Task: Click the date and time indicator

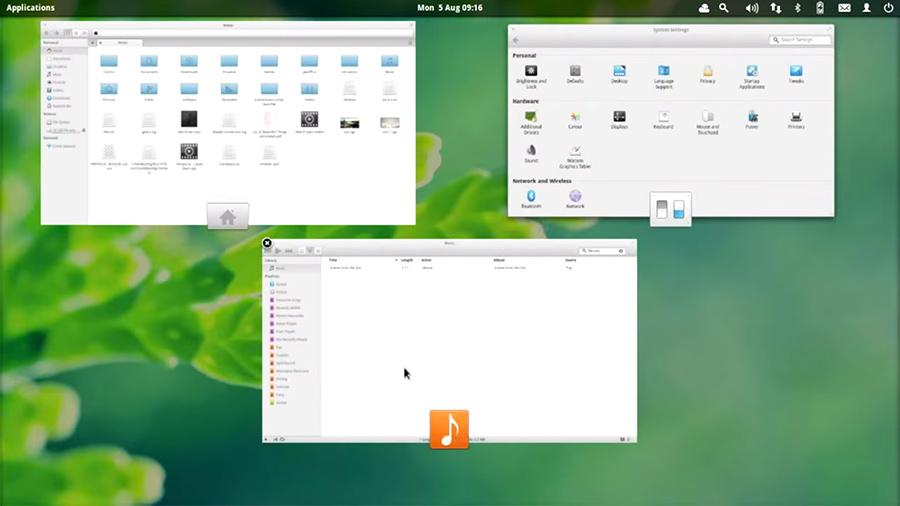Action: (449, 8)
